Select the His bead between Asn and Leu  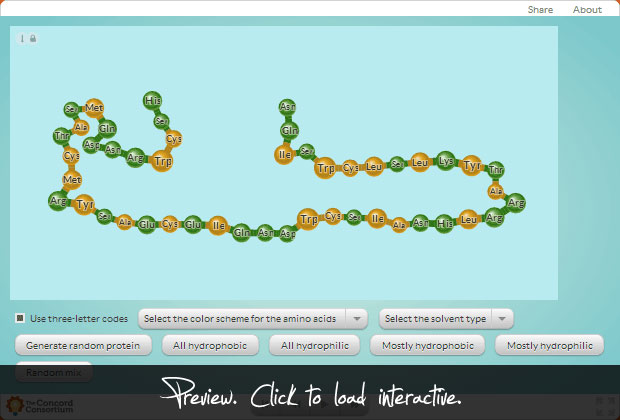point(444,223)
